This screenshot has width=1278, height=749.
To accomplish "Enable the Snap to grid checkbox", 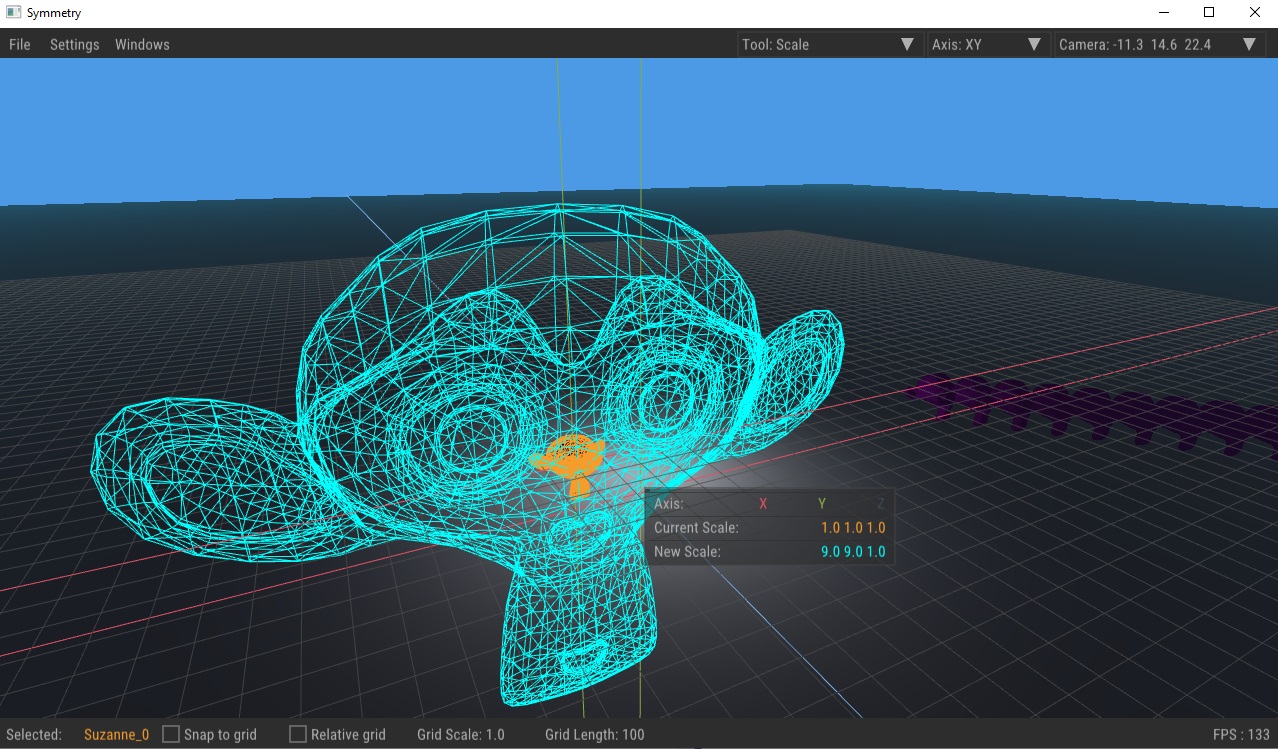I will [x=171, y=734].
